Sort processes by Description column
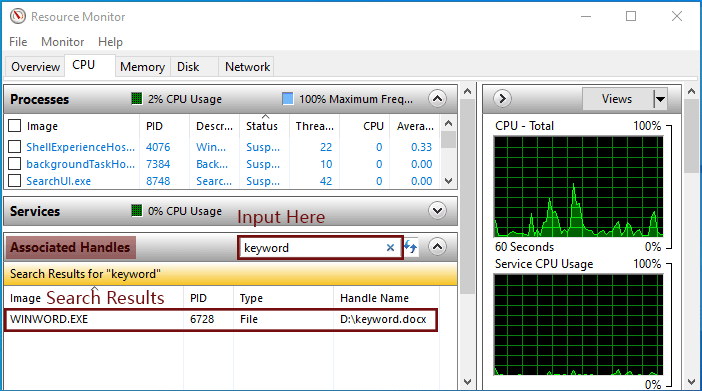 (214, 126)
